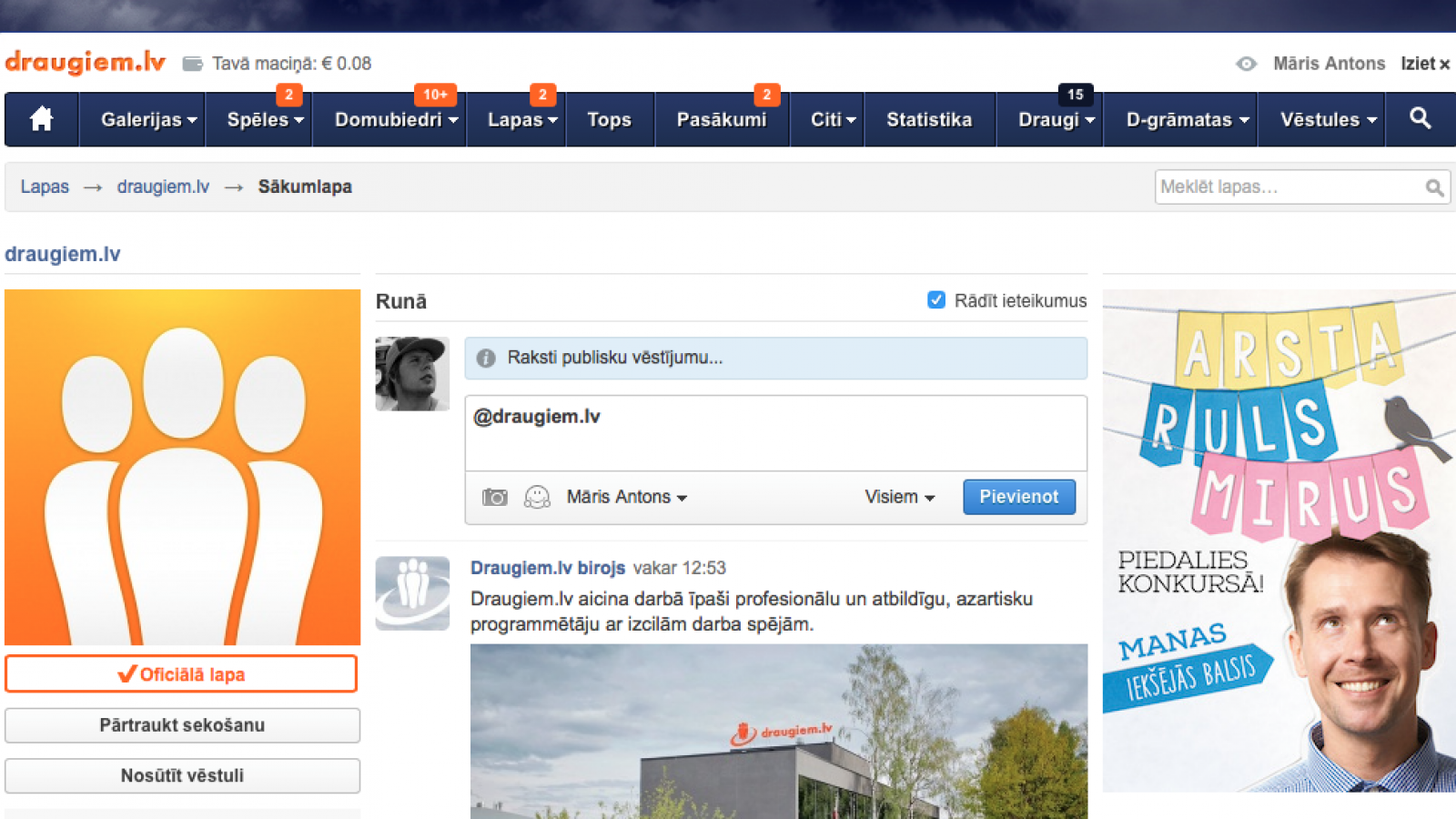Open the Tops menu item

pos(609,119)
